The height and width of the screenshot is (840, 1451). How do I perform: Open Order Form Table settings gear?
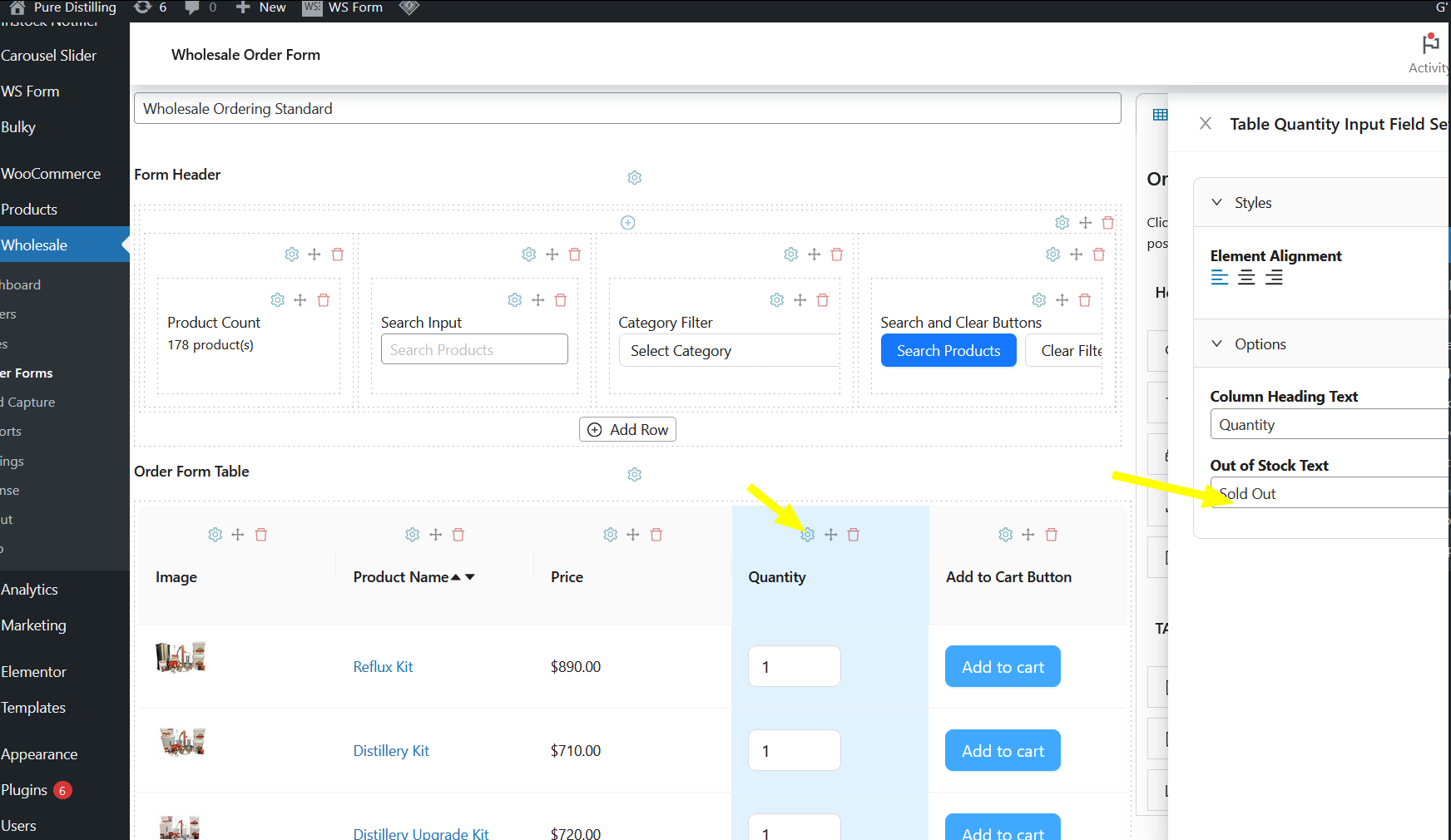tap(635, 475)
